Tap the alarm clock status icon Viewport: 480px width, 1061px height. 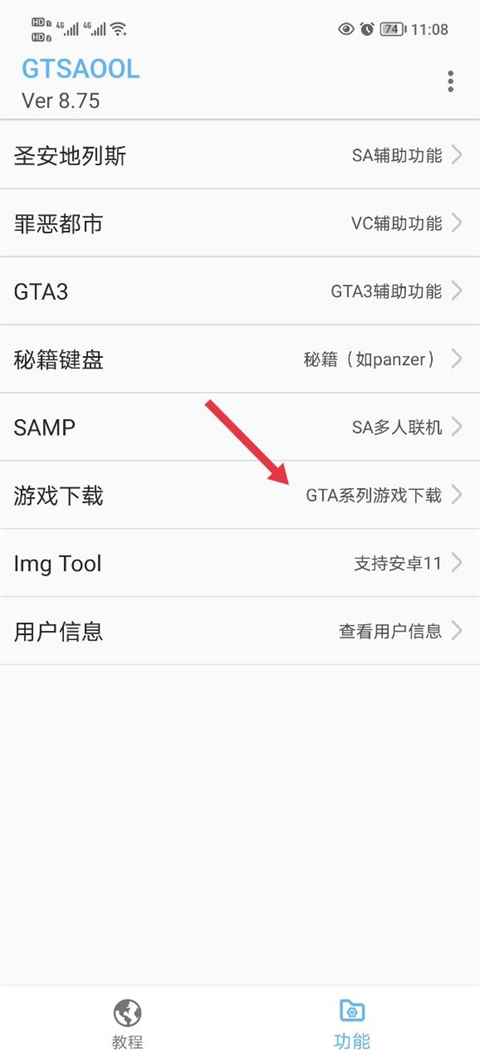[367, 29]
